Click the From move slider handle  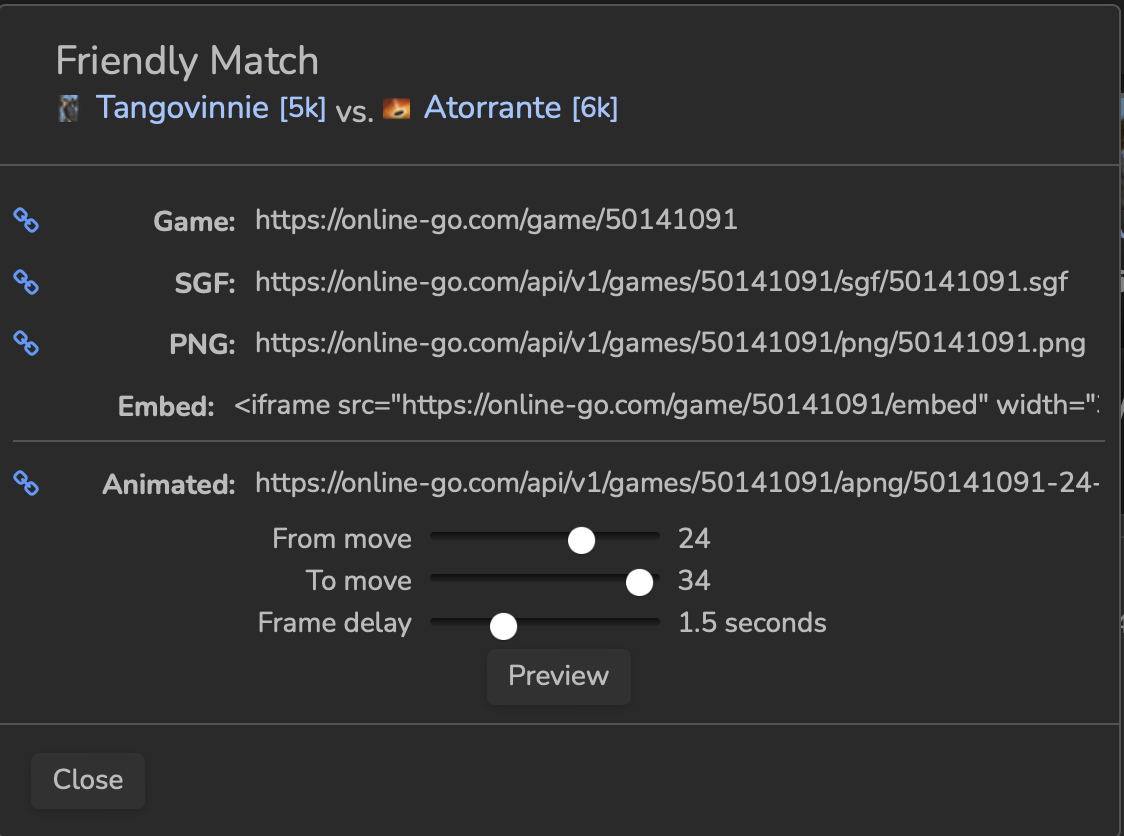[x=581, y=540]
